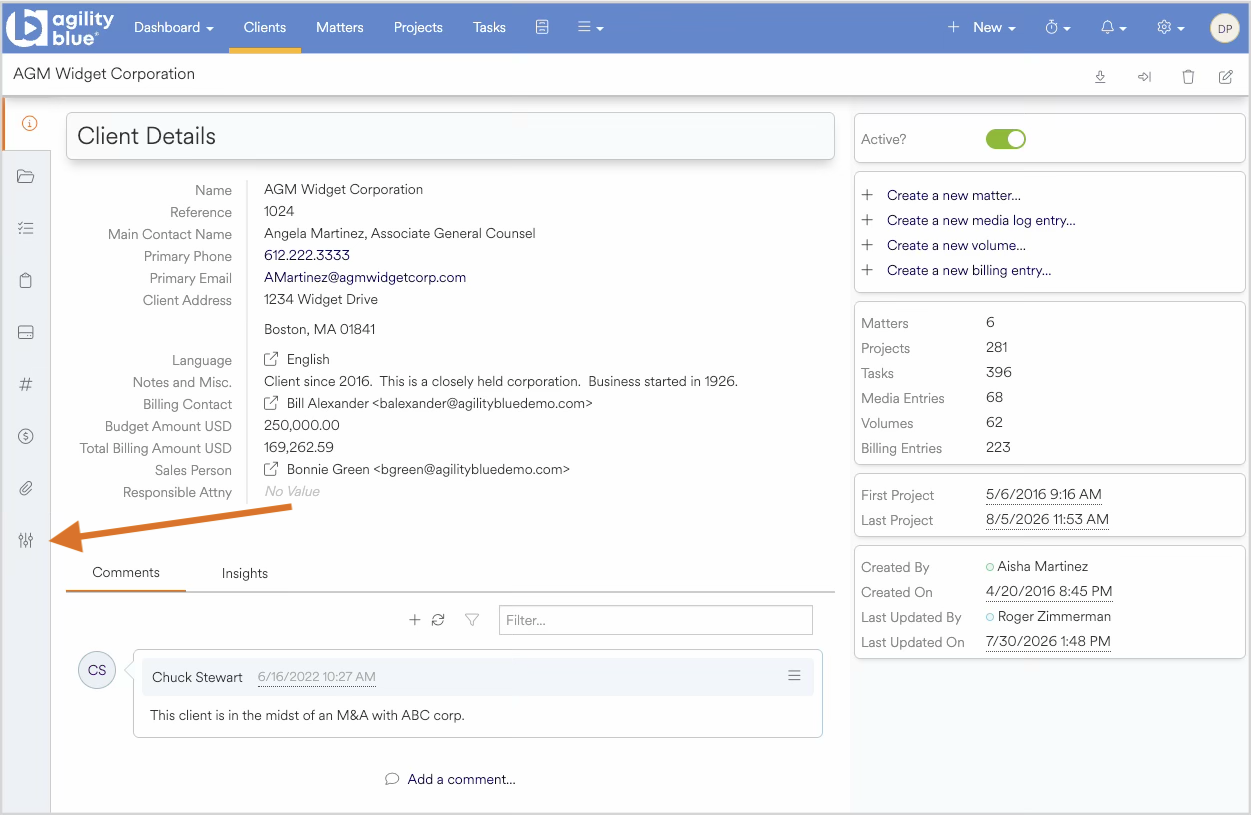Image resolution: width=1251 pixels, height=815 pixels.
Task: Click Create a new media log entry
Action: tap(981, 220)
